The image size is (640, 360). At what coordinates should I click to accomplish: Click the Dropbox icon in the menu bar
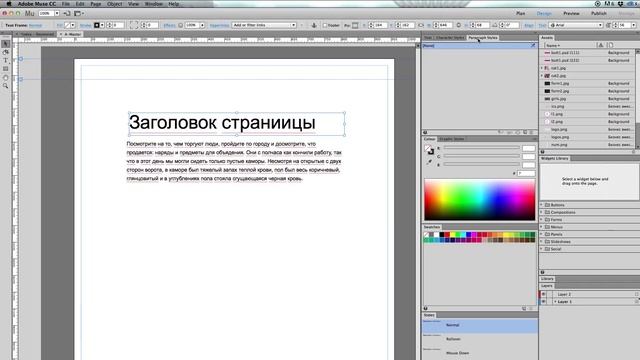click(620, 4)
